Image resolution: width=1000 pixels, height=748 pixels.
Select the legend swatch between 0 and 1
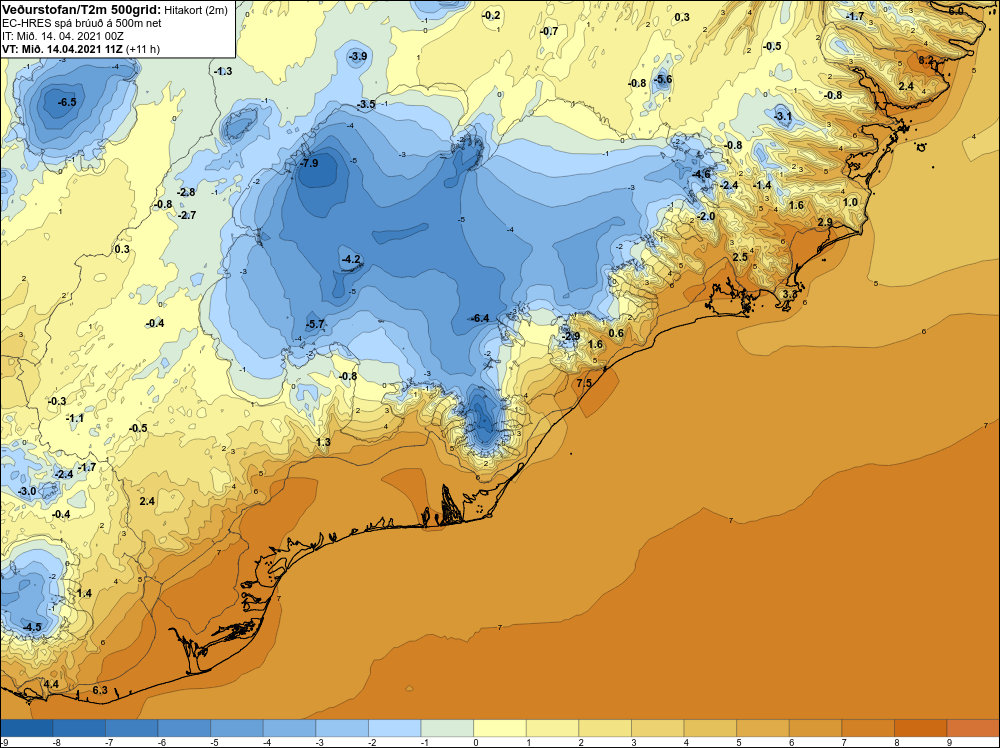[x=499, y=728]
